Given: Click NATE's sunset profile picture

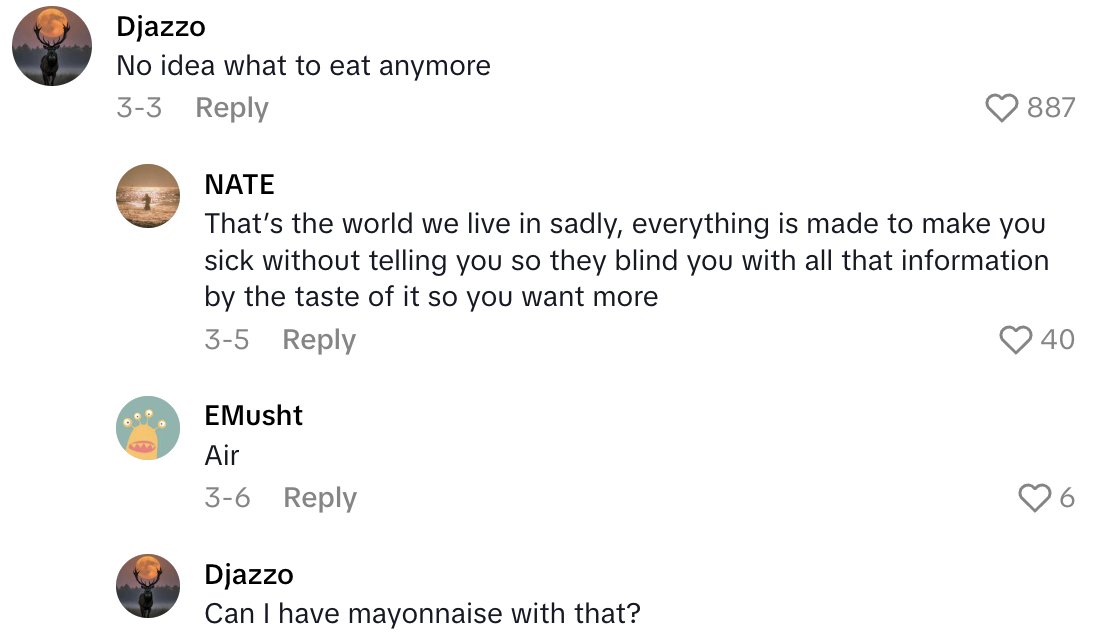Looking at the screenshot, I should tap(148, 196).
